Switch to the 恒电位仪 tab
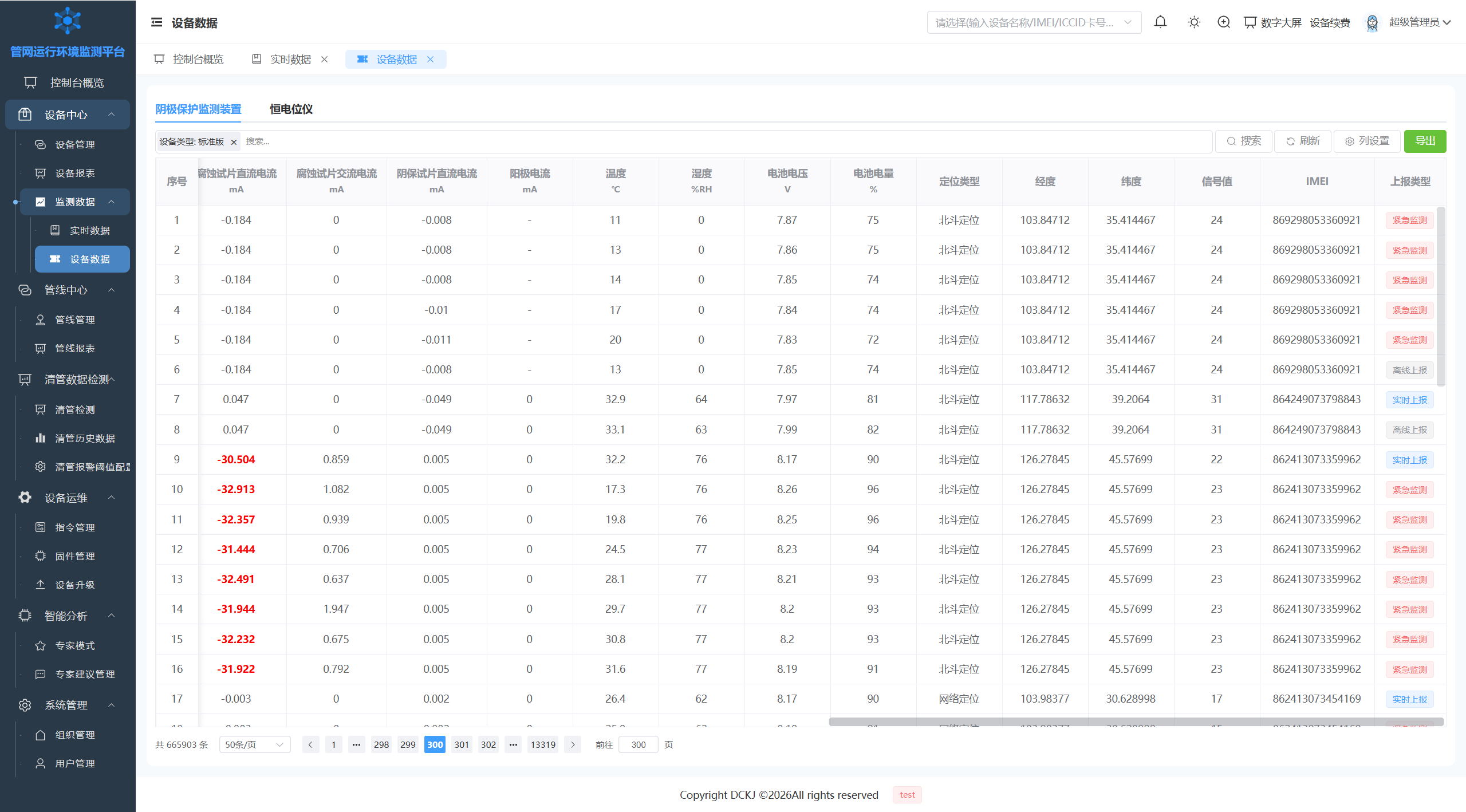Image resolution: width=1466 pixels, height=812 pixels. (x=291, y=109)
